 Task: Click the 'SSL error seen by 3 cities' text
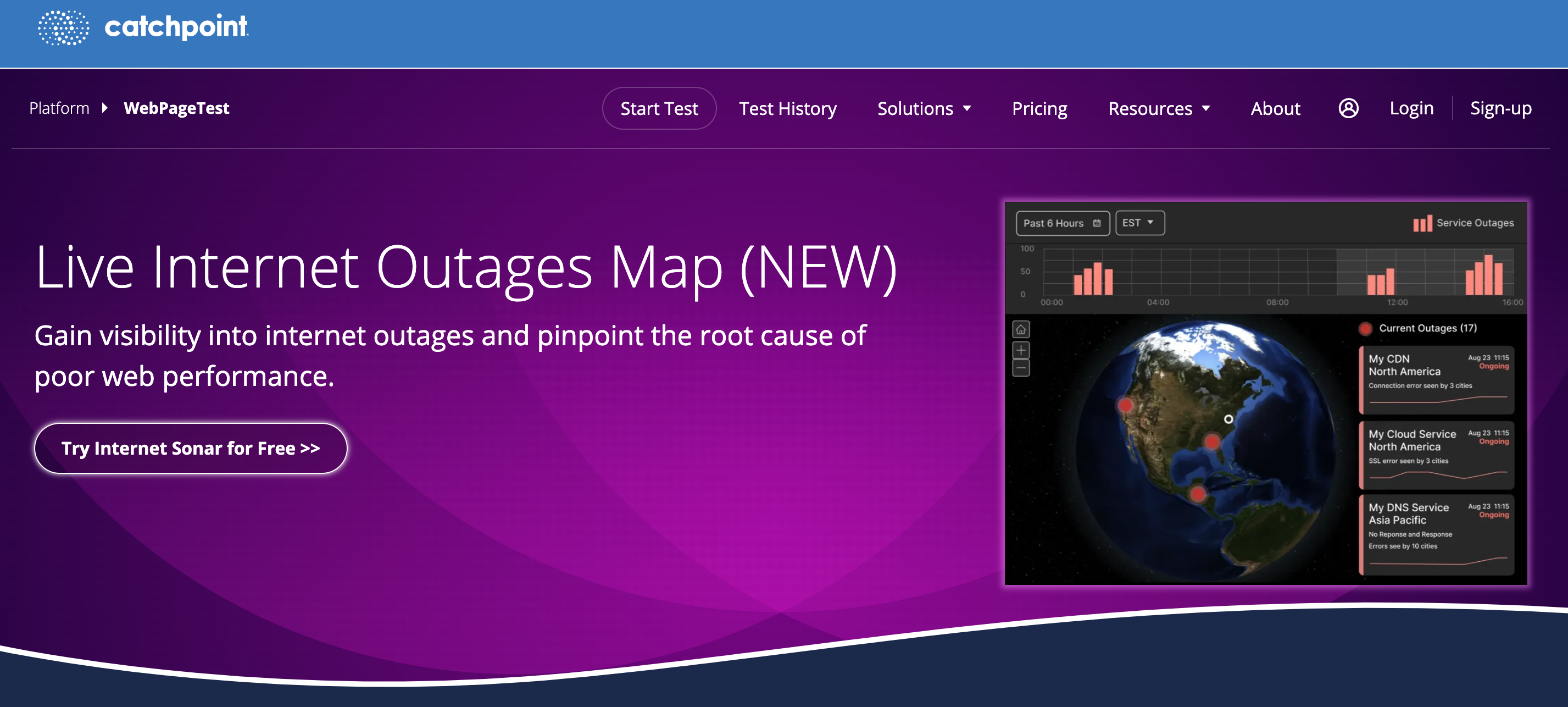coord(1408,461)
